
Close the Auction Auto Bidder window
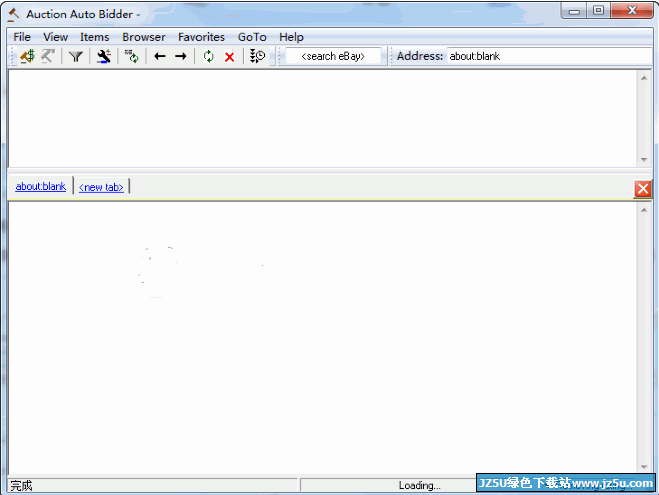click(631, 11)
